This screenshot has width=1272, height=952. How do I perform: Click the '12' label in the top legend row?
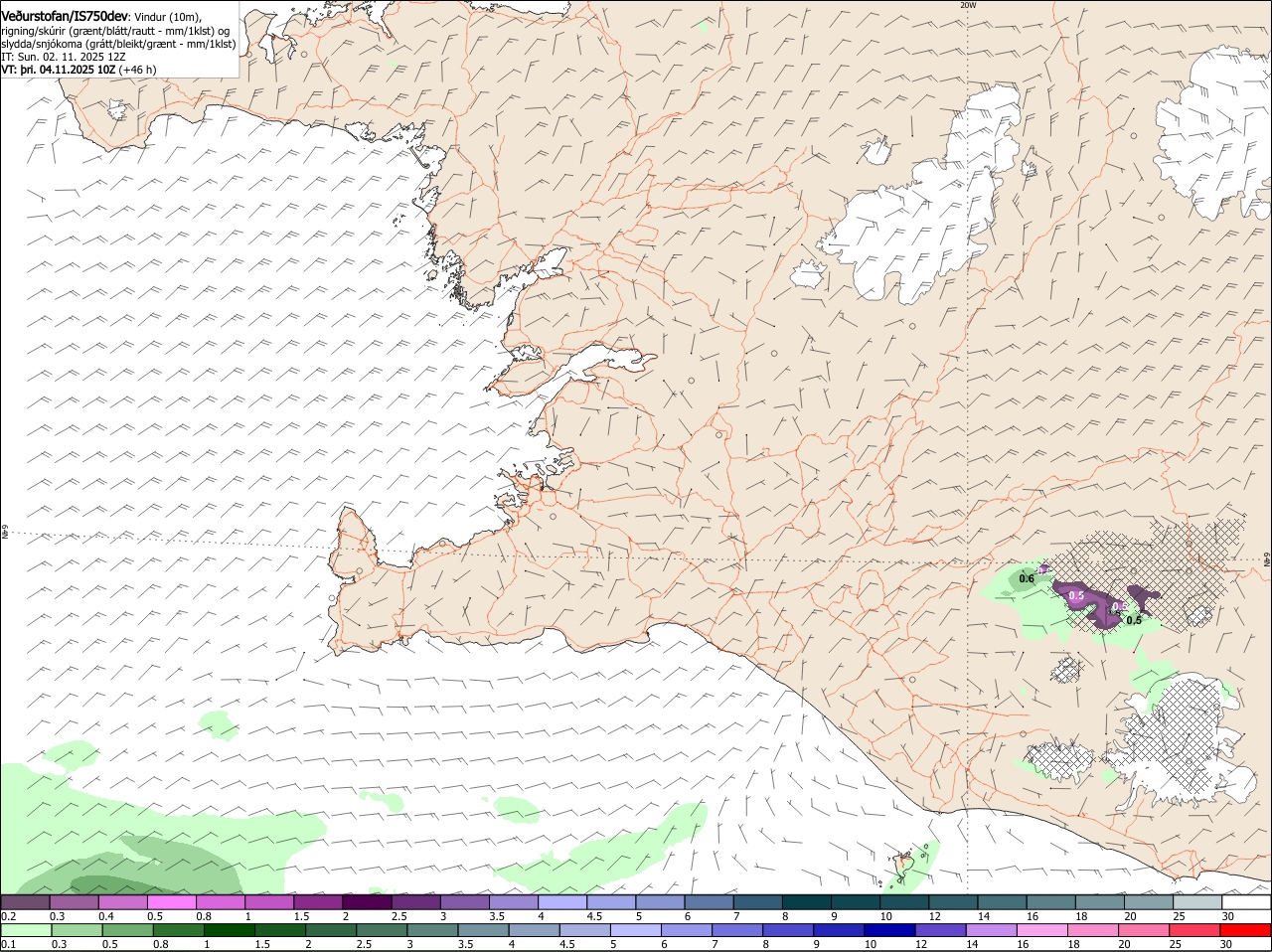point(933,915)
